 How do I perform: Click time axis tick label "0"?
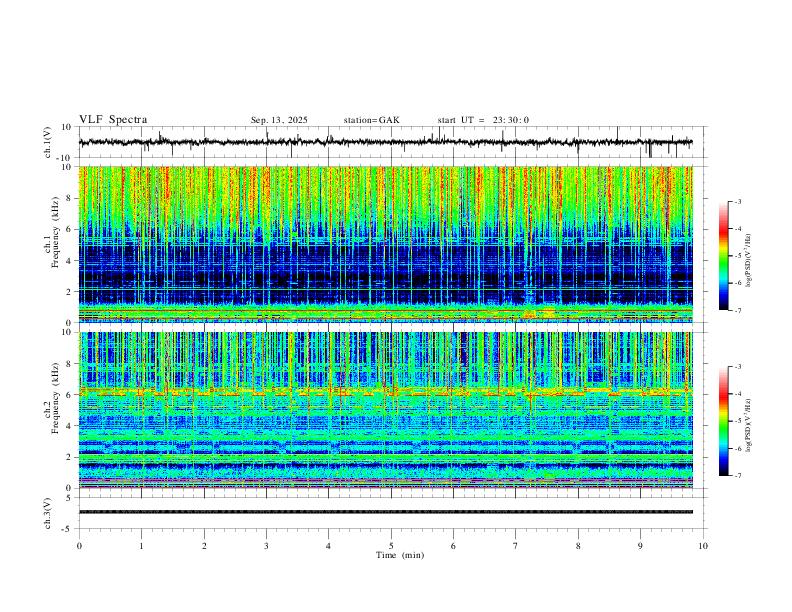tap(79, 546)
